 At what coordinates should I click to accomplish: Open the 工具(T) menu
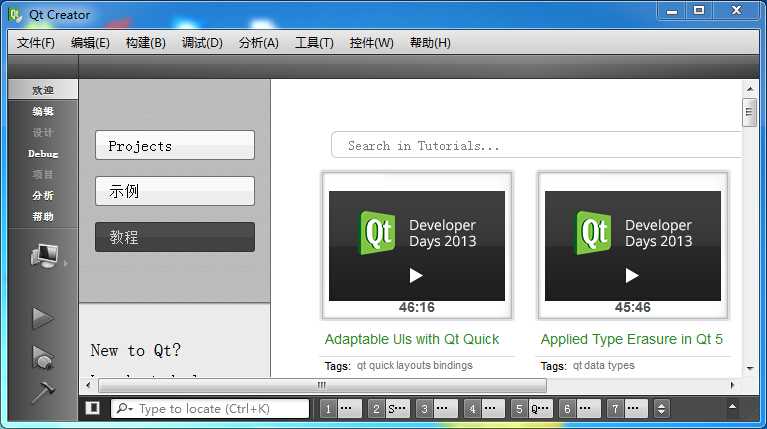point(314,43)
